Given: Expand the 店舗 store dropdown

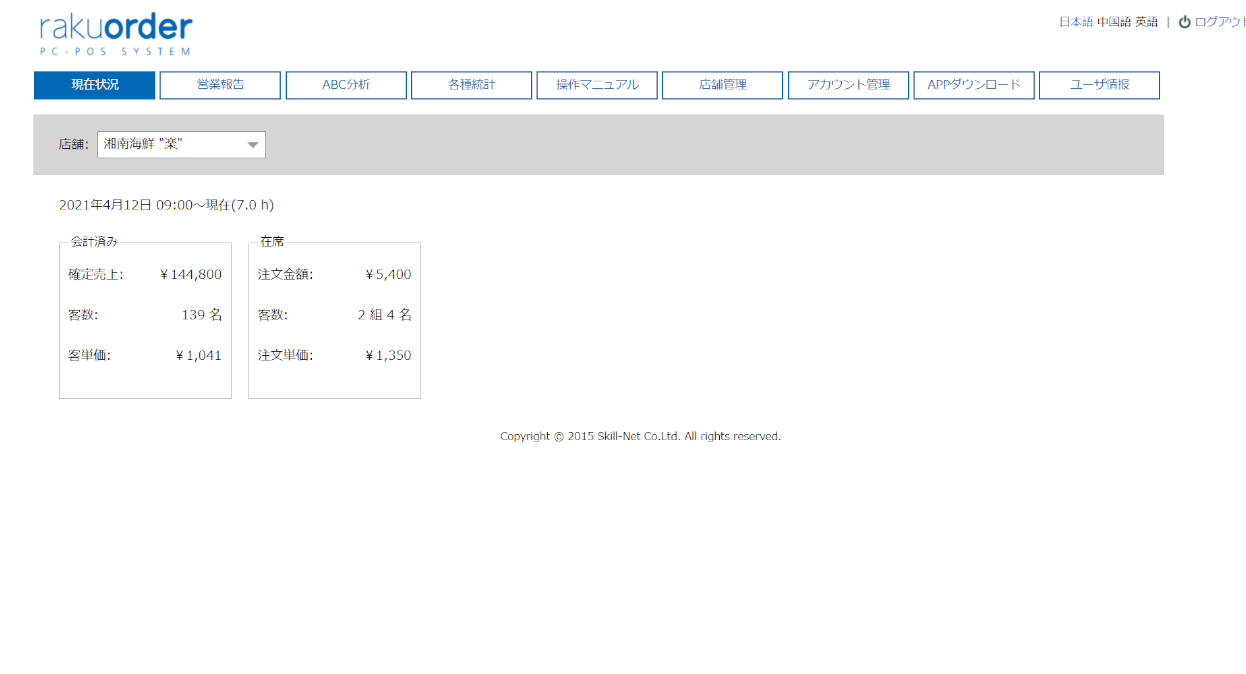Looking at the screenshot, I should (182, 145).
